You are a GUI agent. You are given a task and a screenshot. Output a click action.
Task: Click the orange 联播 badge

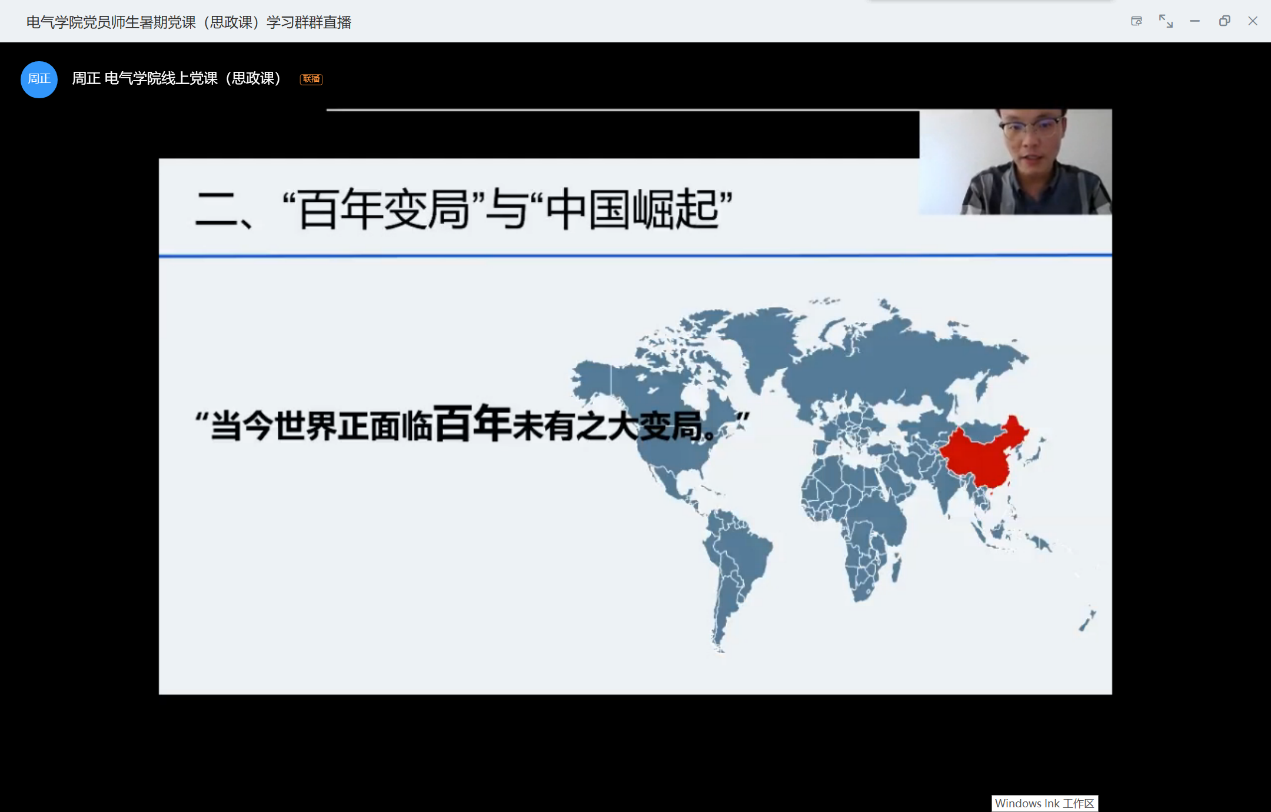311,79
